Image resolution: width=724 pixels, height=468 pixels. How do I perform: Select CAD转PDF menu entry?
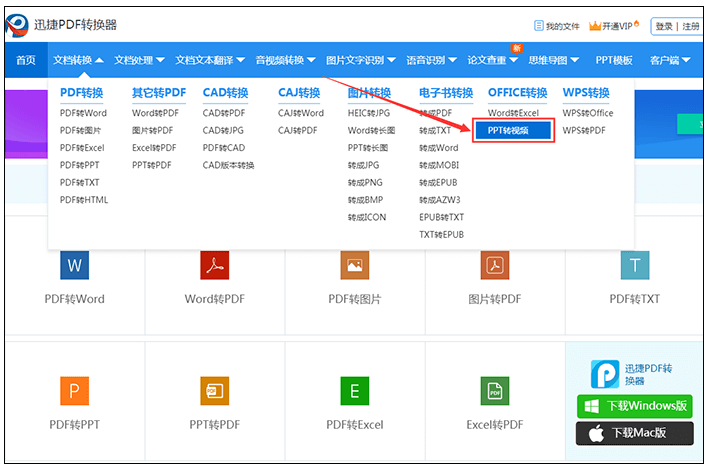[223, 113]
